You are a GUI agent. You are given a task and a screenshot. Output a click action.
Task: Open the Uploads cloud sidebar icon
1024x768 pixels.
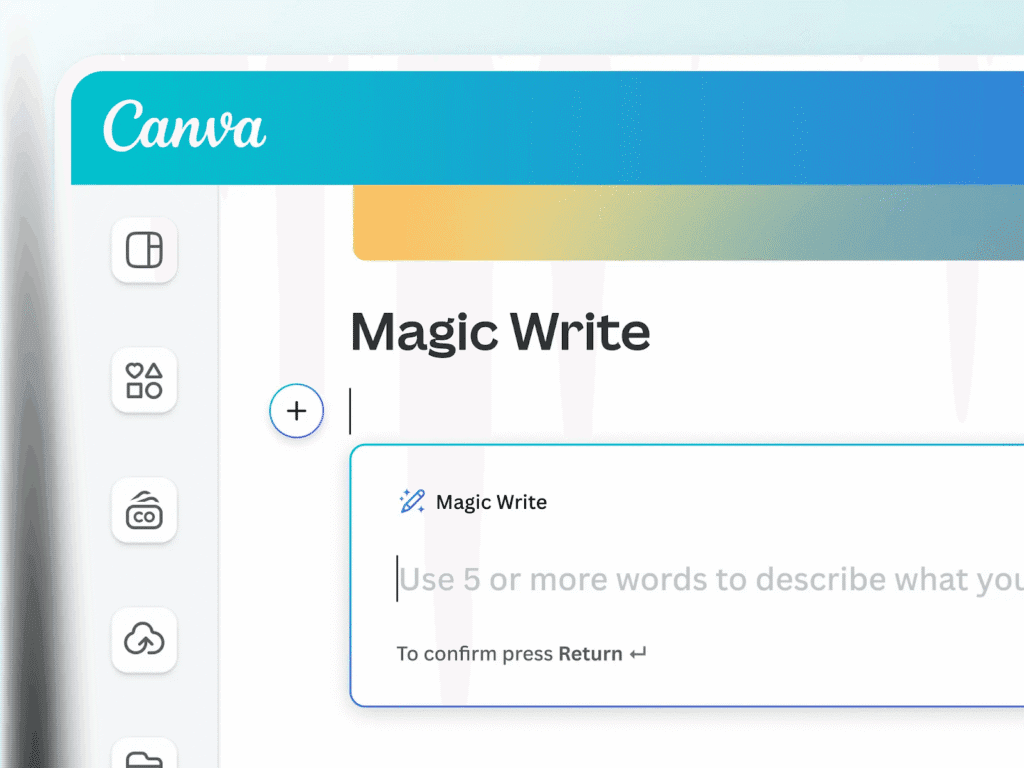coord(144,640)
